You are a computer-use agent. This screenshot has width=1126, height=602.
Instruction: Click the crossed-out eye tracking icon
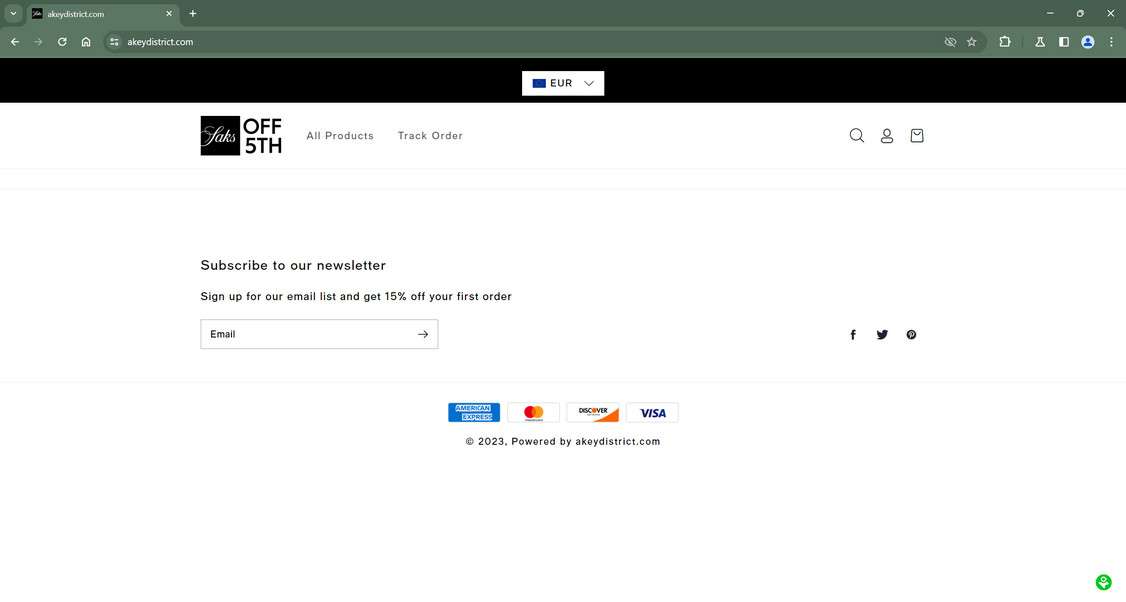(x=950, y=42)
